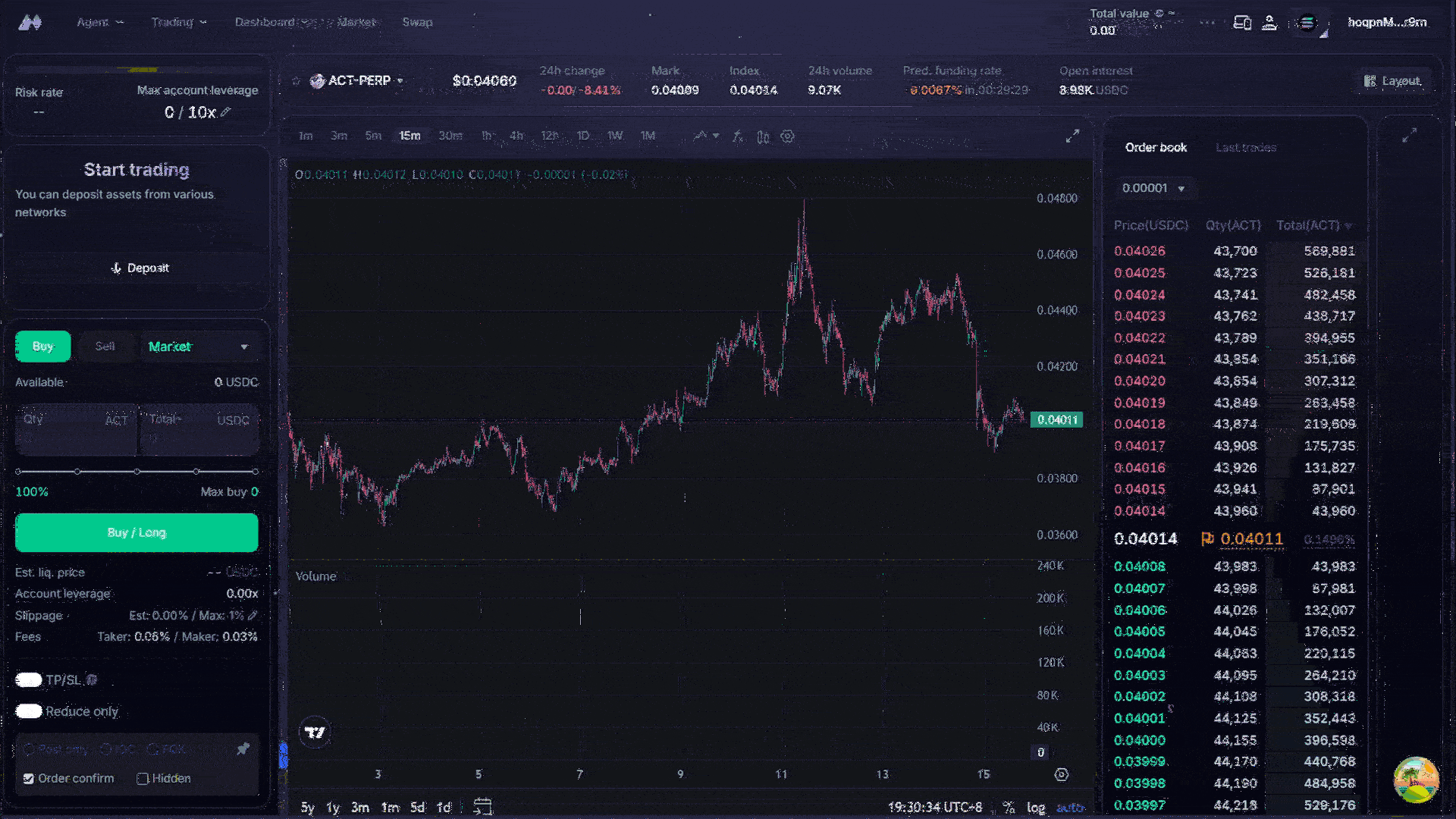Toggle the Reduce only switch
The width and height of the screenshot is (1456, 819).
click(29, 711)
